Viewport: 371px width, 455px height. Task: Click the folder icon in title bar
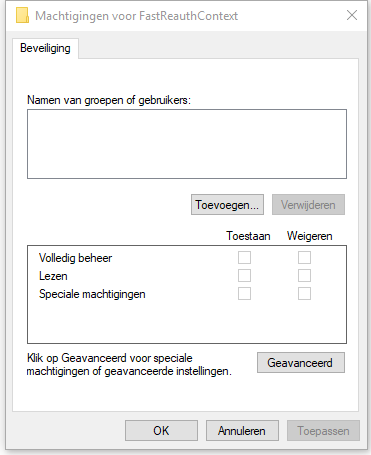[x=22, y=16]
